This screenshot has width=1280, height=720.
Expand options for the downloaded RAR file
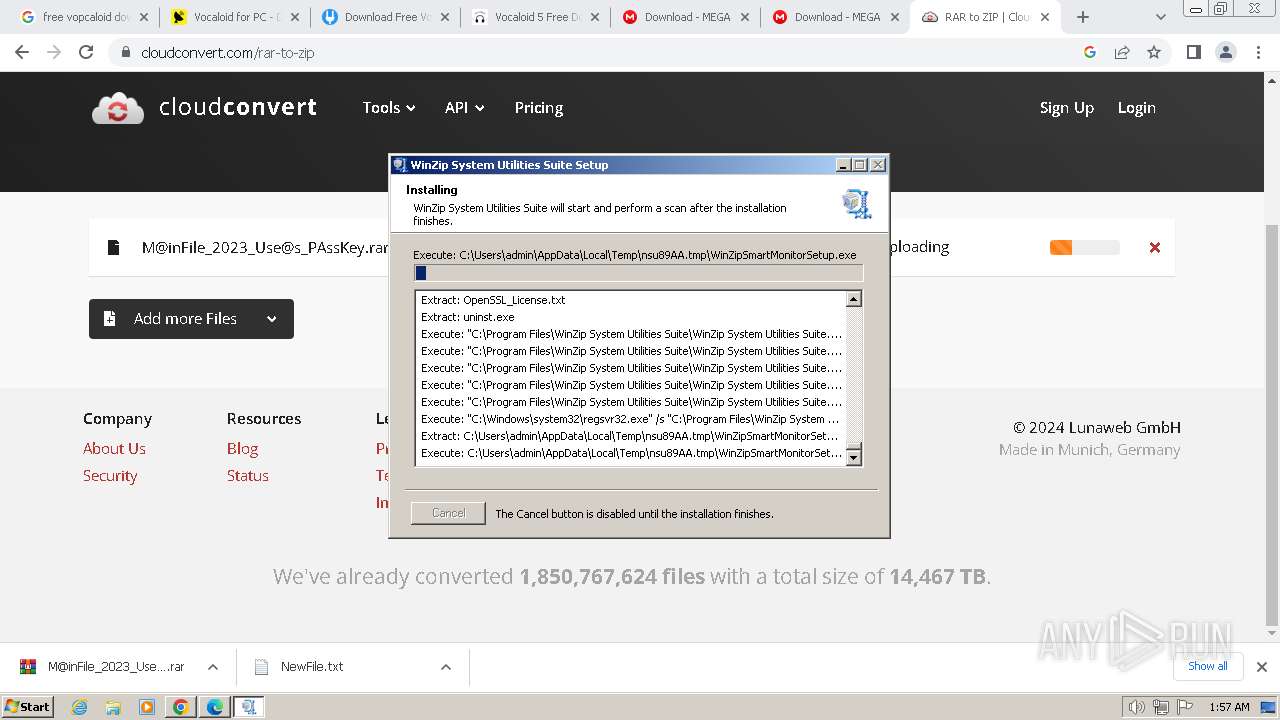click(x=213, y=667)
